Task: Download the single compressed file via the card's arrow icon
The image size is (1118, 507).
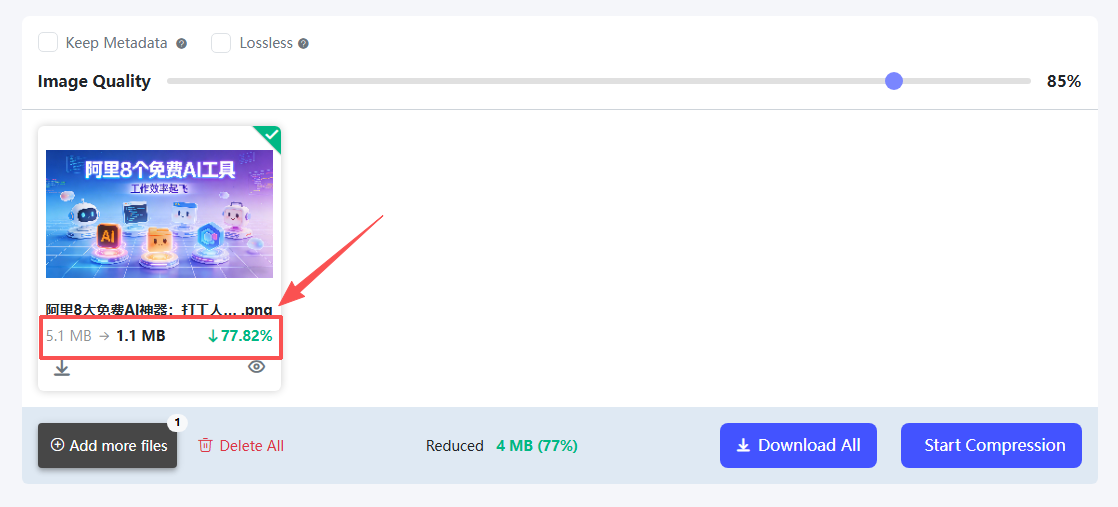Action: point(62,368)
